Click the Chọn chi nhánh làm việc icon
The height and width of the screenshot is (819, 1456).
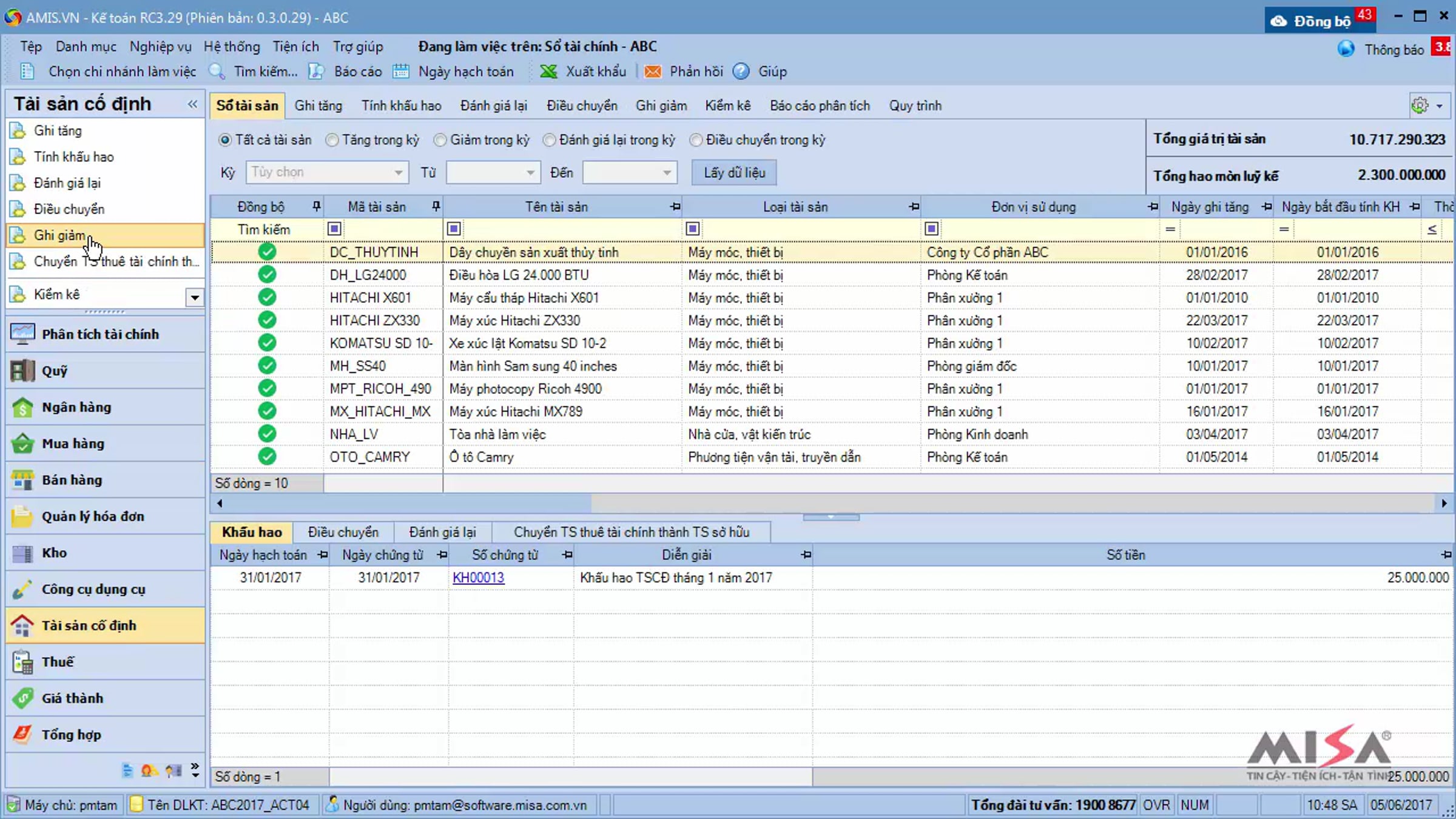27,72
